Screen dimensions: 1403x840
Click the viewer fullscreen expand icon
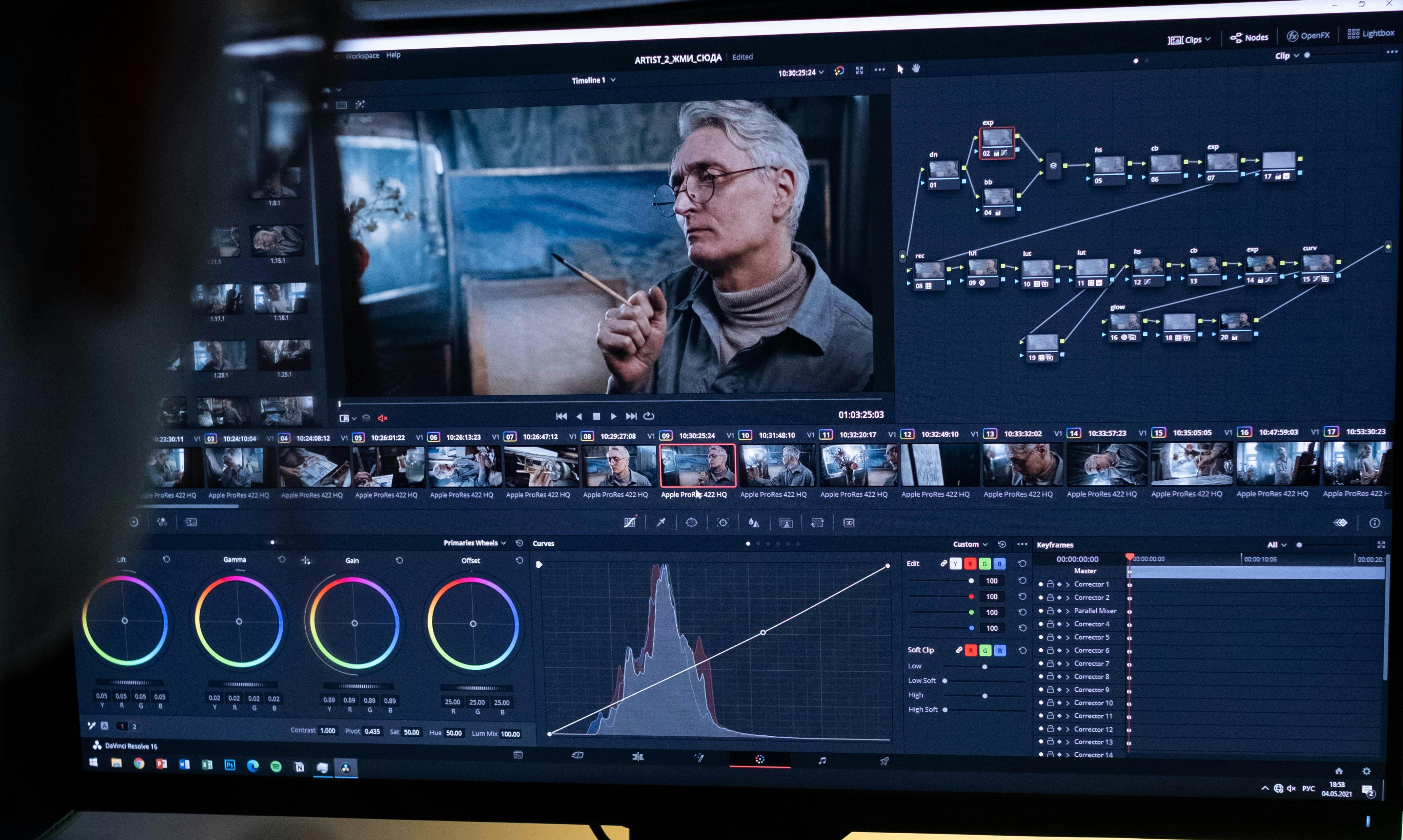(x=859, y=70)
